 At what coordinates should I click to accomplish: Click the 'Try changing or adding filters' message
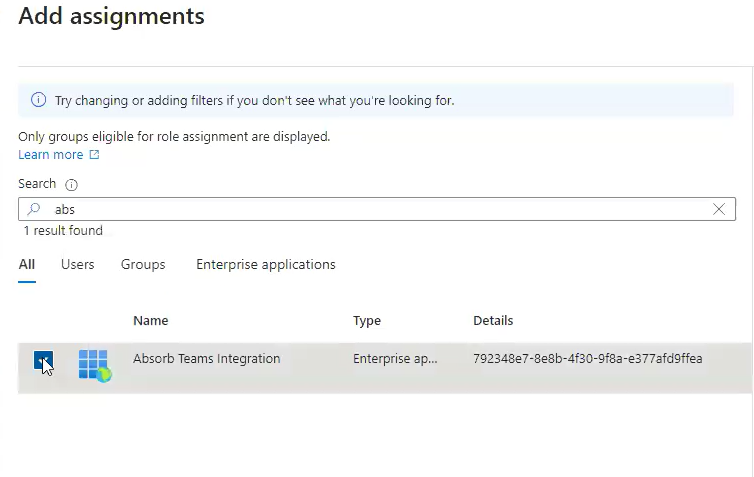254,100
